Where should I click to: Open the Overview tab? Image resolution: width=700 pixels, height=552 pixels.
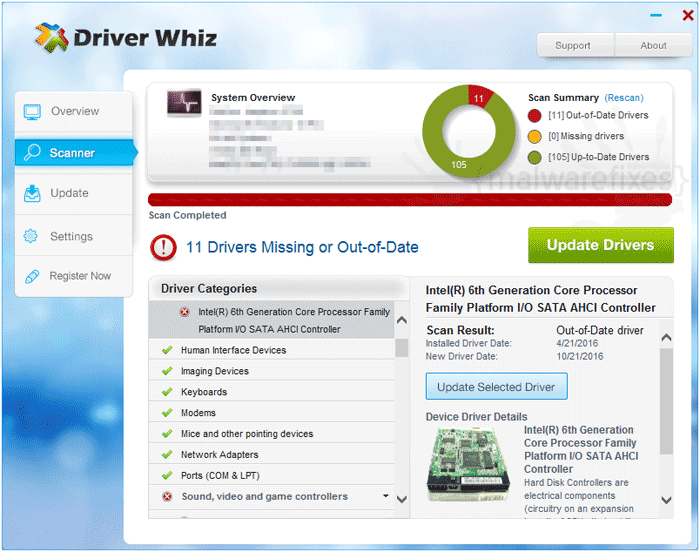coord(74,111)
